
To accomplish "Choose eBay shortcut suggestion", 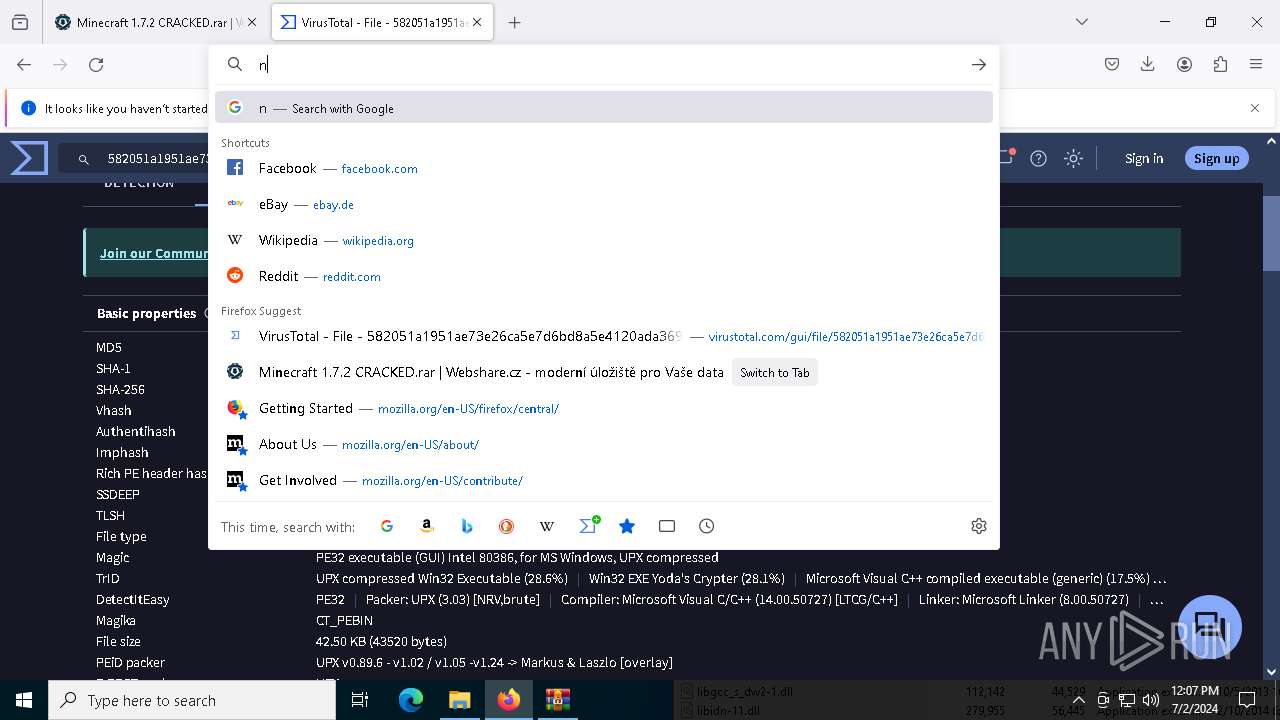I will point(604,204).
